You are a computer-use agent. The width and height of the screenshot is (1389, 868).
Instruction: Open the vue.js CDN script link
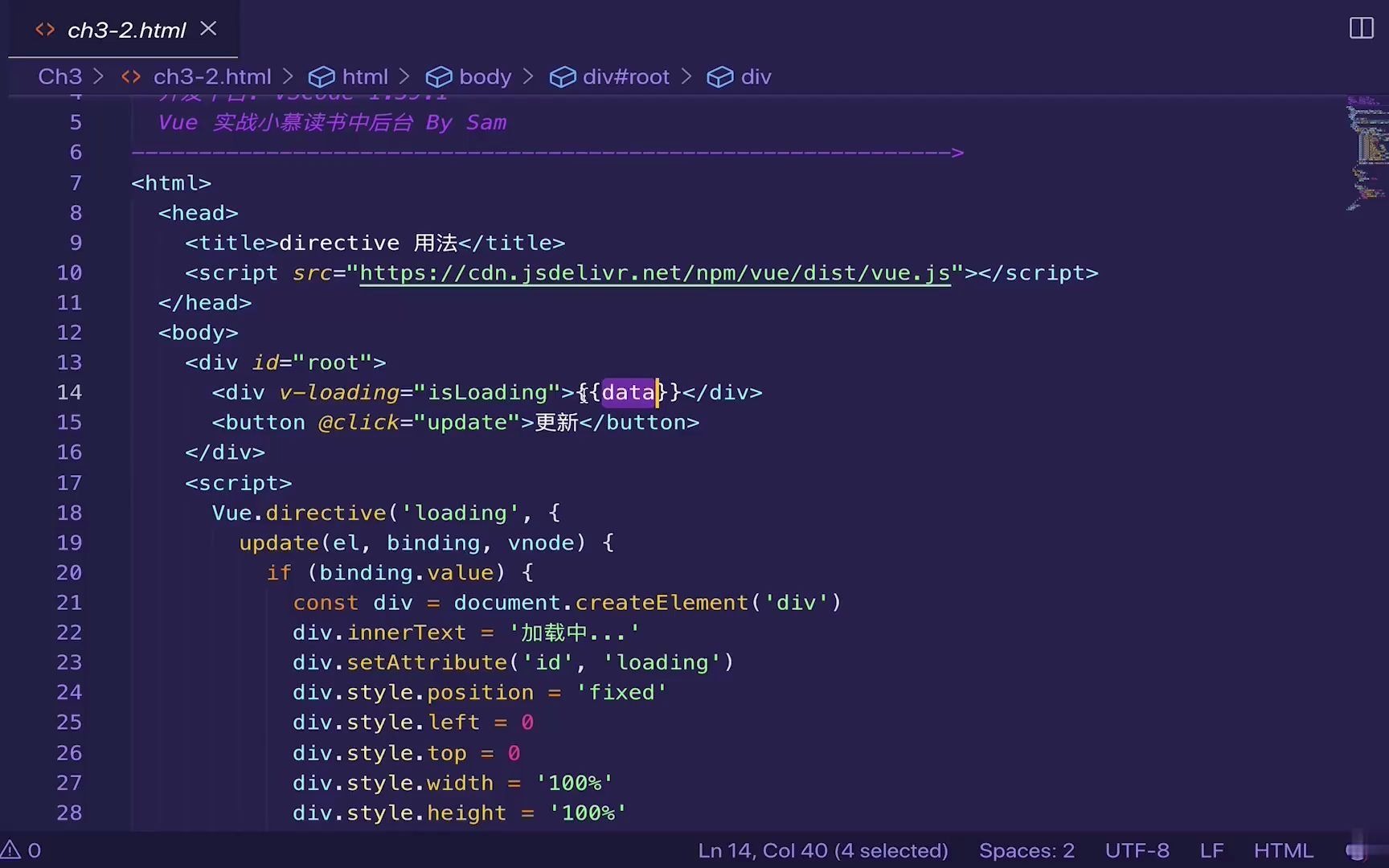tap(654, 273)
